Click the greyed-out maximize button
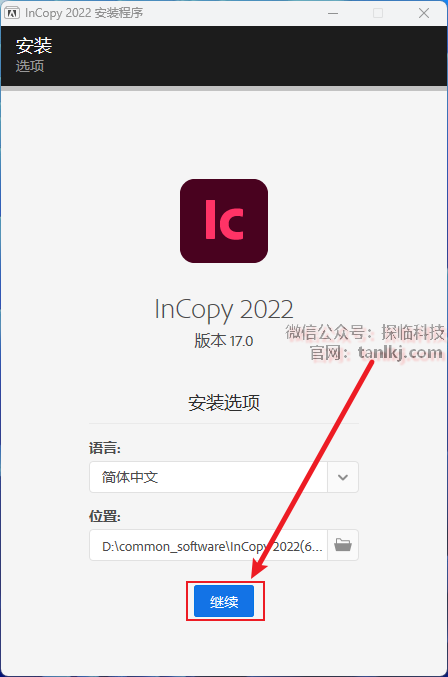 coord(378,13)
